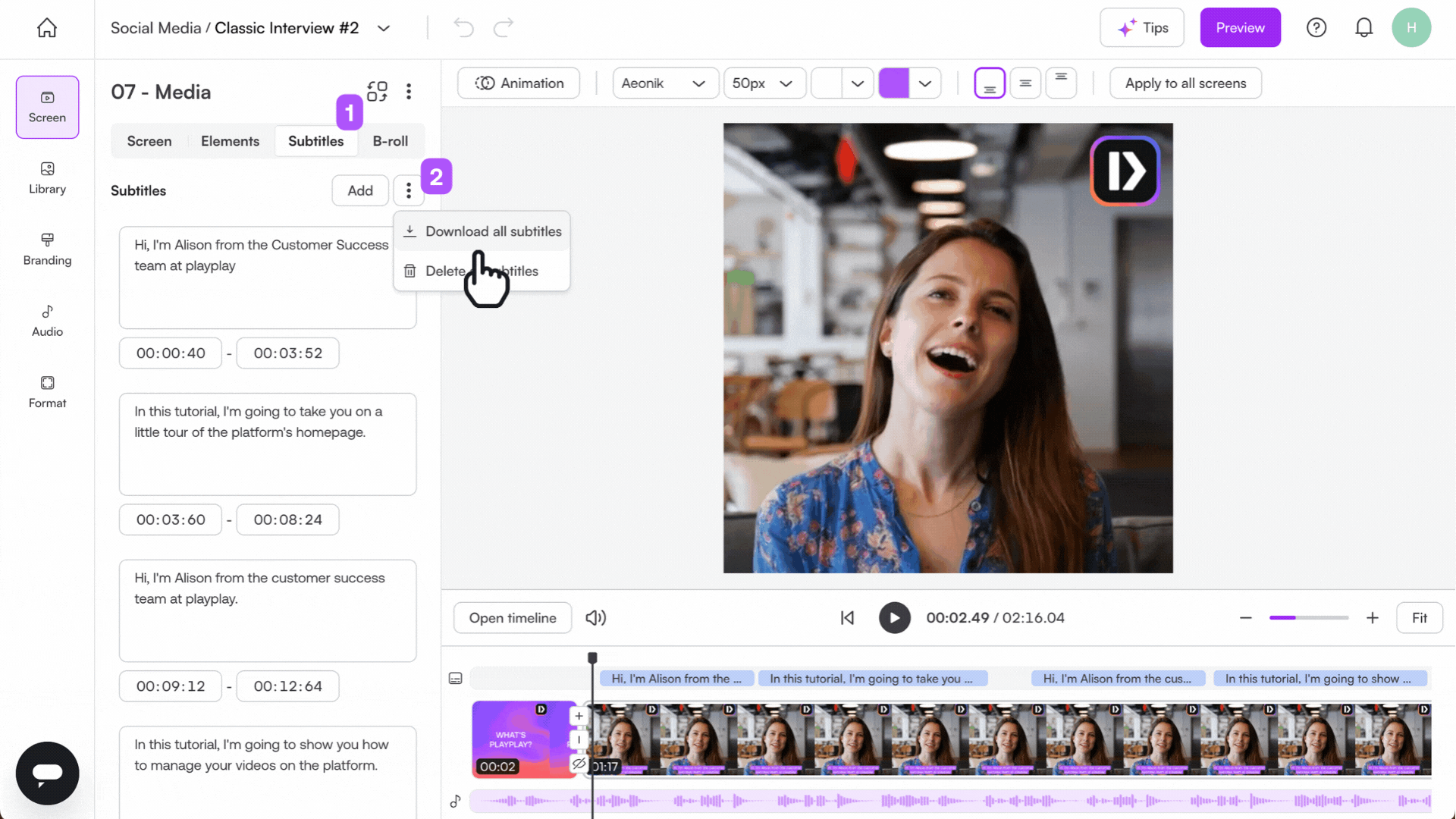This screenshot has width=1456, height=819.
Task: Open the Library sidebar panel
Action: 47,178
